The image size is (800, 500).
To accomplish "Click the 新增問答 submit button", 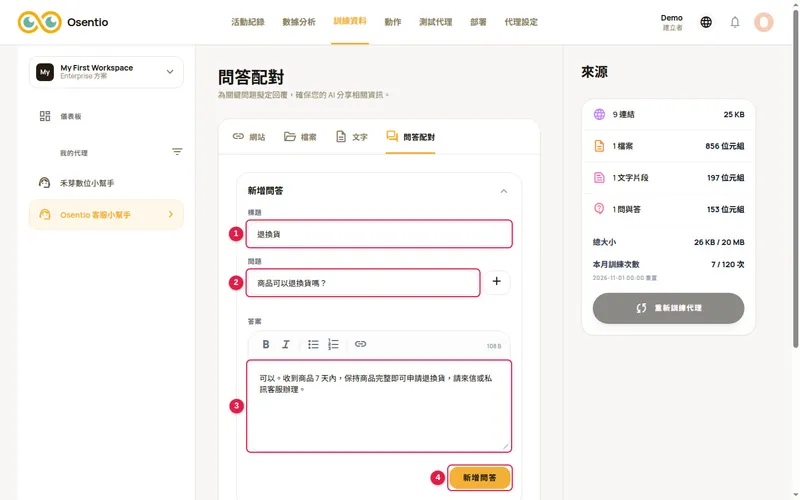I will [480, 478].
